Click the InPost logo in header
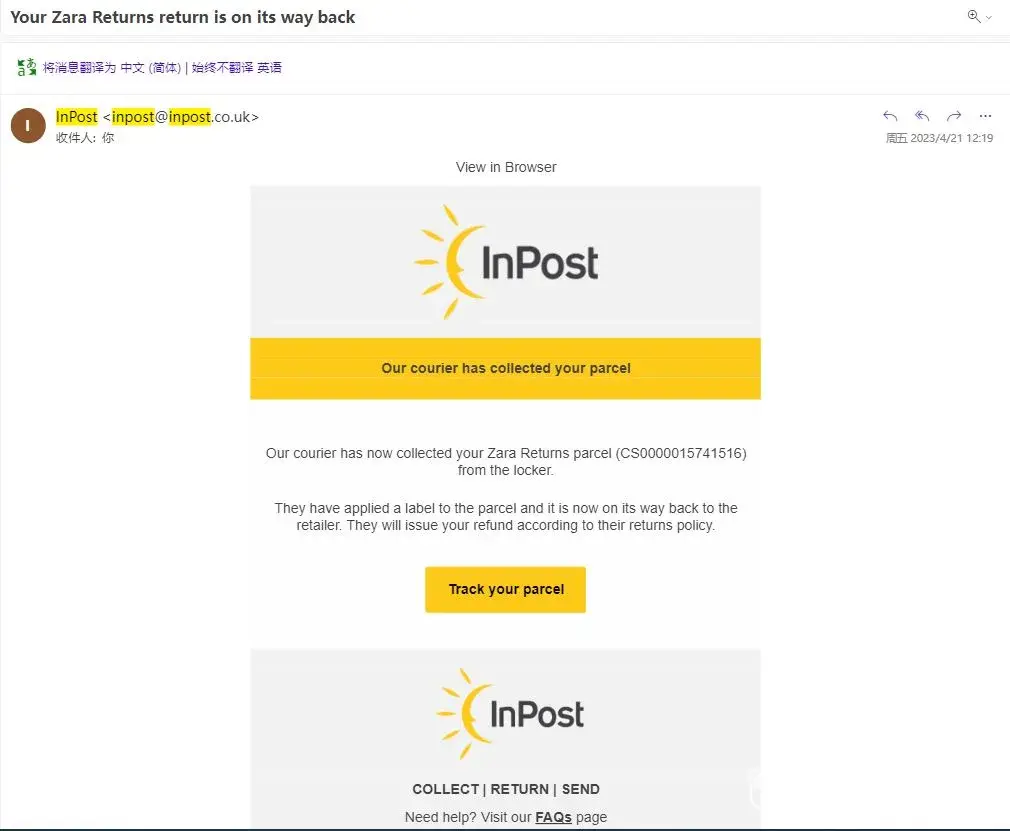Viewport: 1010px width, 831px height. coord(506,262)
